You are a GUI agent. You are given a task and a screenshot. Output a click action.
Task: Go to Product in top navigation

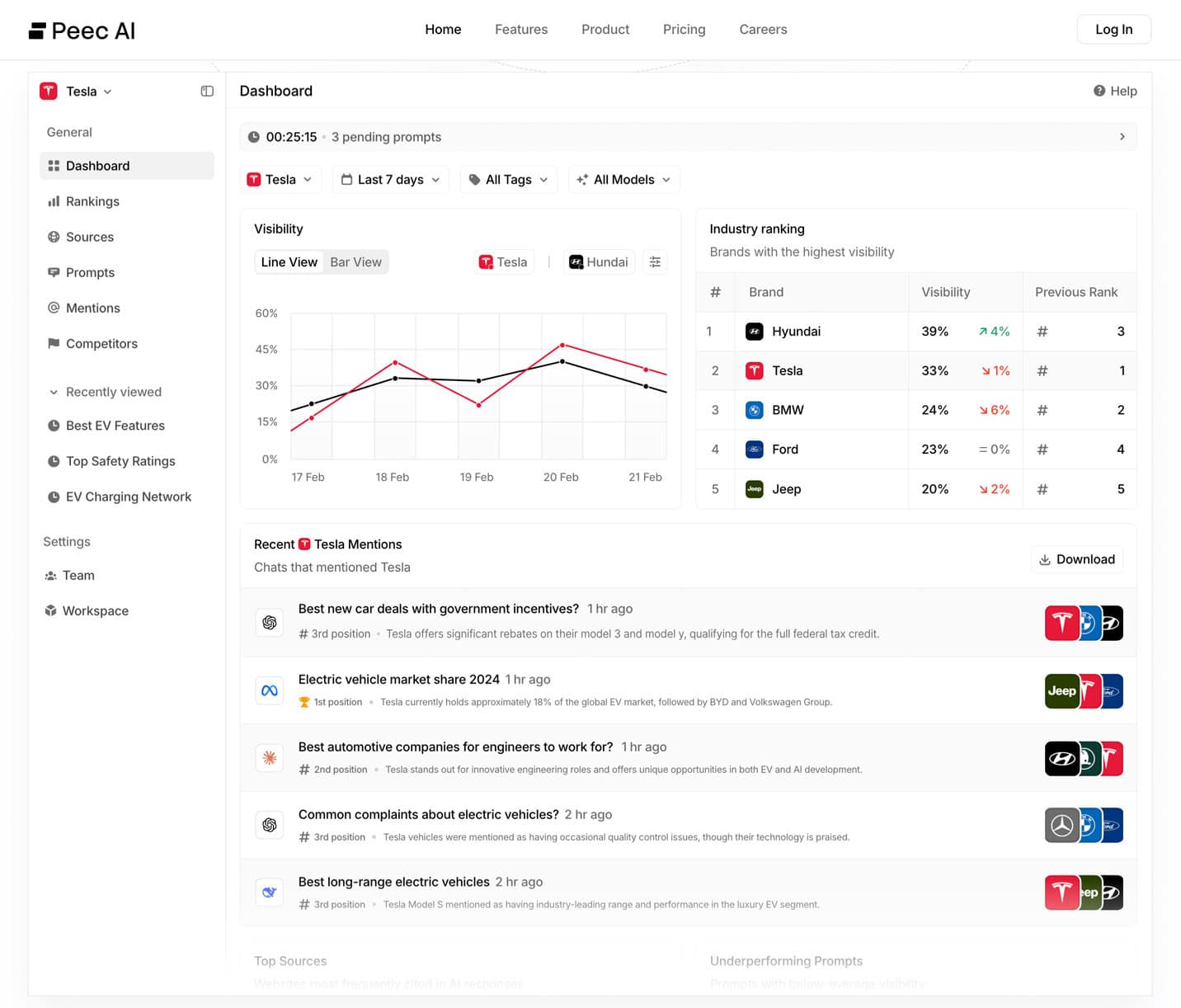(x=605, y=30)
